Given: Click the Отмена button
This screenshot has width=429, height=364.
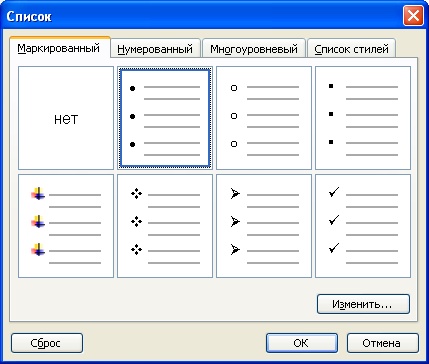Looking at the screenshot, I should tap(383, 343).
